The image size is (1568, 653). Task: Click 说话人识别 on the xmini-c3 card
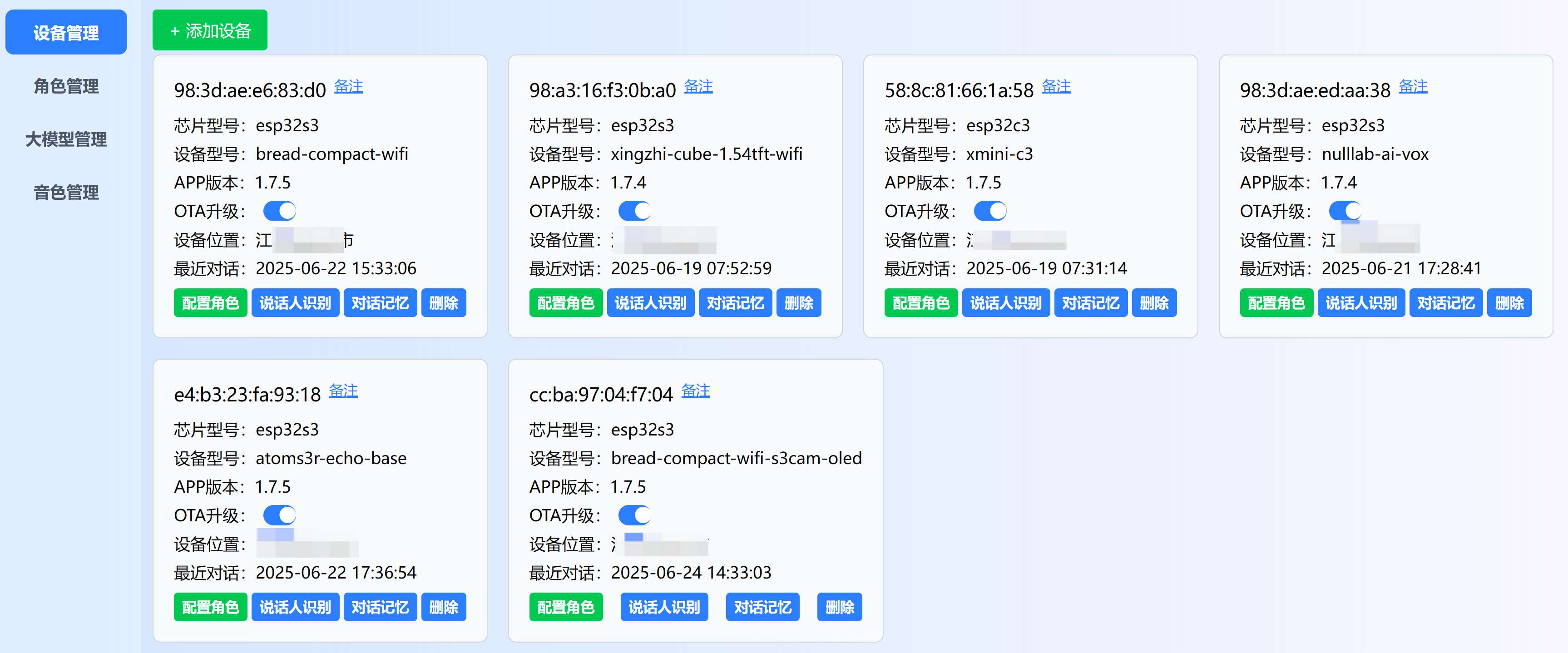pos(1005,302)
